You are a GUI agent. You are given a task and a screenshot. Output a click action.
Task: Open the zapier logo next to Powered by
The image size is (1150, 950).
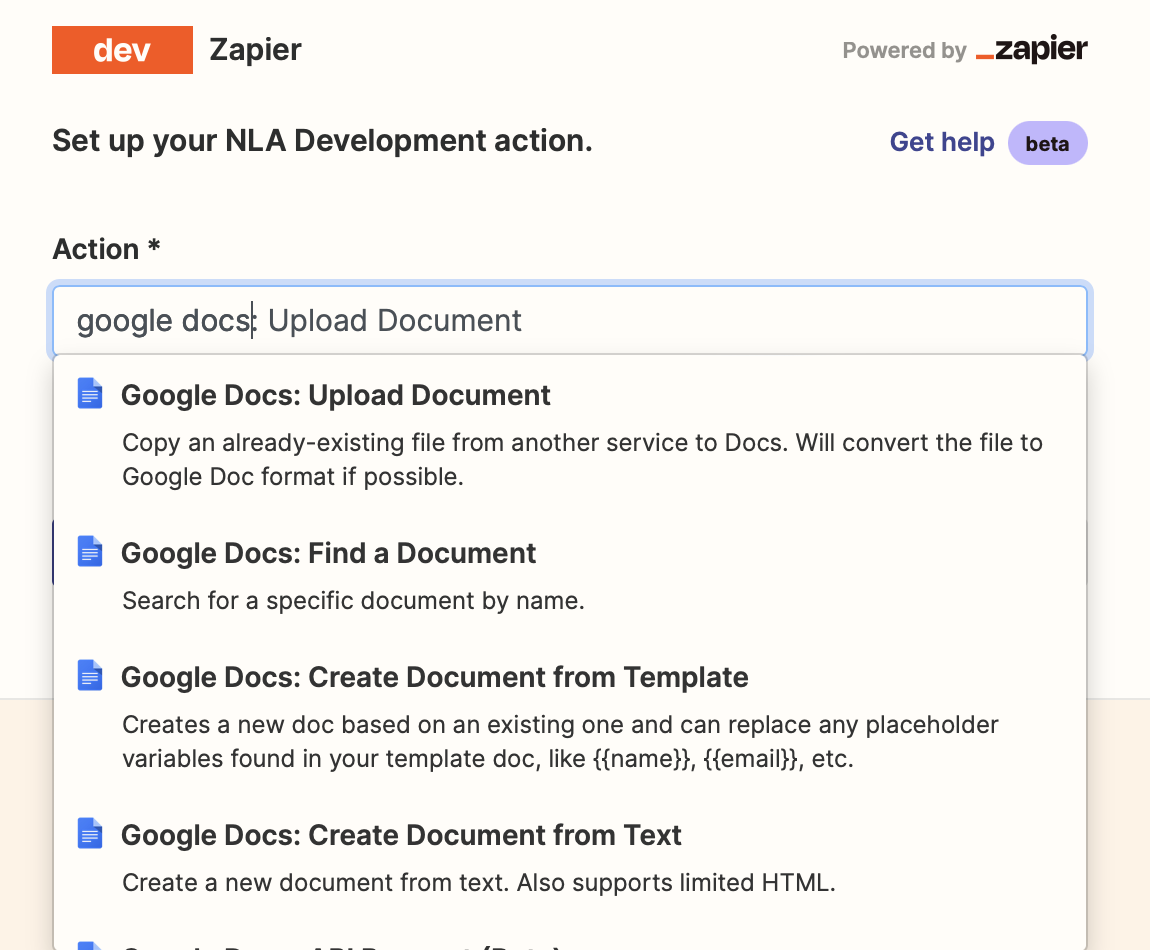pyautogui.click(x=1032, y=49)
